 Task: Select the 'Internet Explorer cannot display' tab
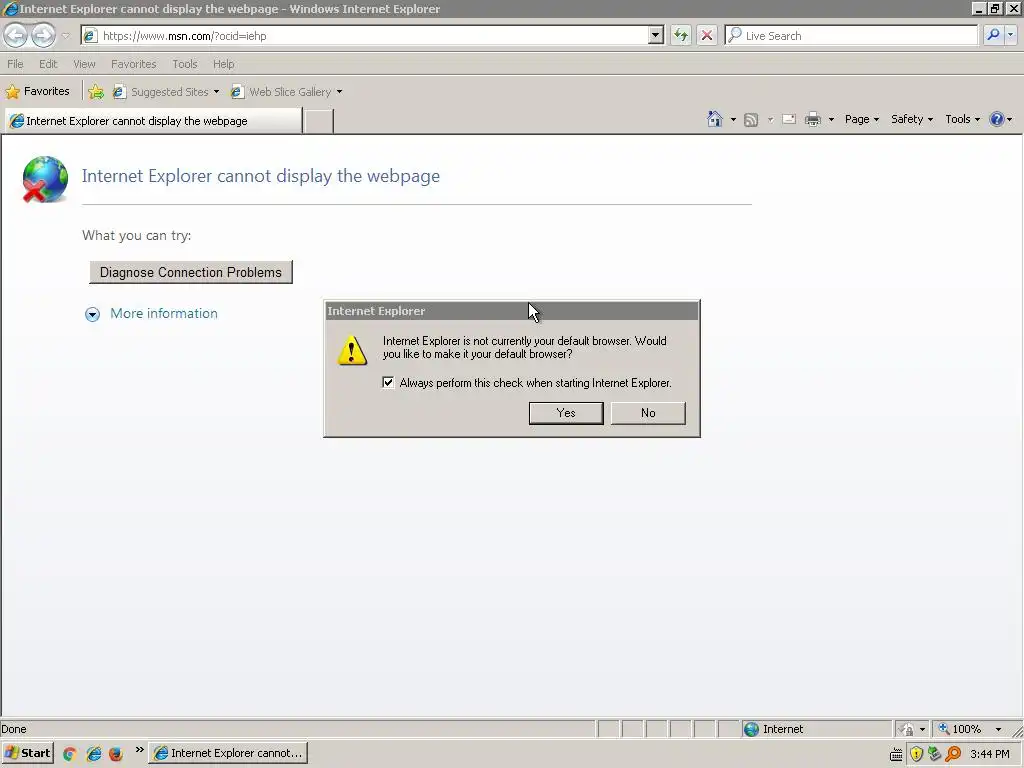[x=153, y=121]
